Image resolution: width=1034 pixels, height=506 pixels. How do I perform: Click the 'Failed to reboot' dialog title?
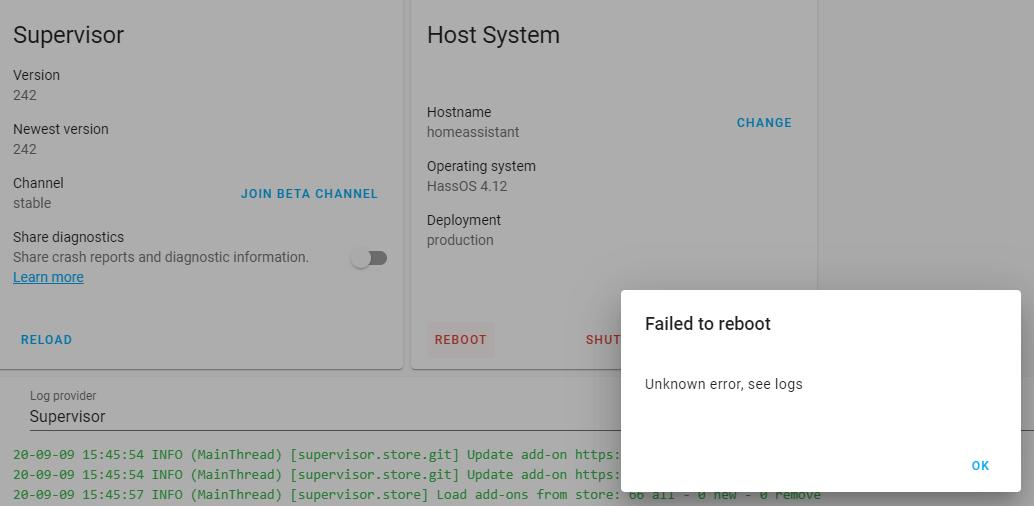click(x=708, y=324)
